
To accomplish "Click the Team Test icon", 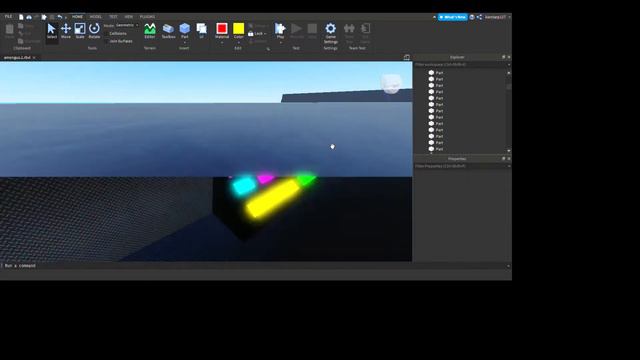I will pos(349,29).
